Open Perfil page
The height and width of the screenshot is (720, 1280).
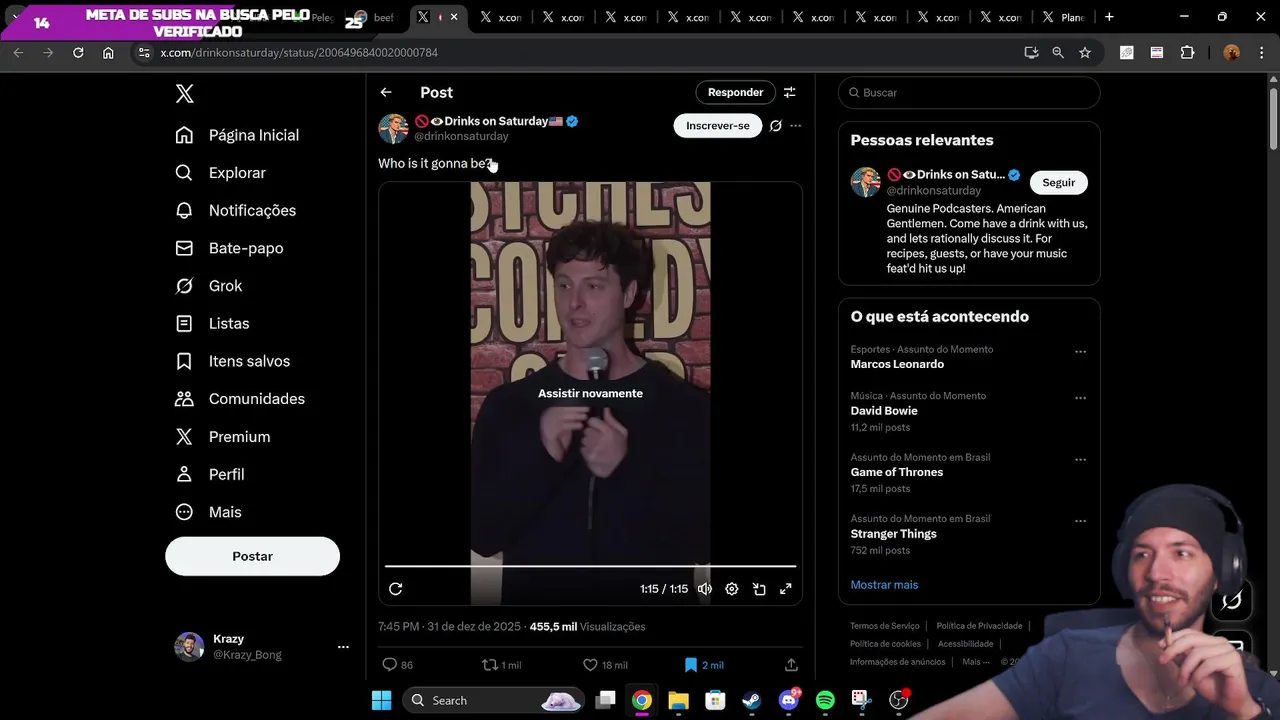[x=211, y=474]
